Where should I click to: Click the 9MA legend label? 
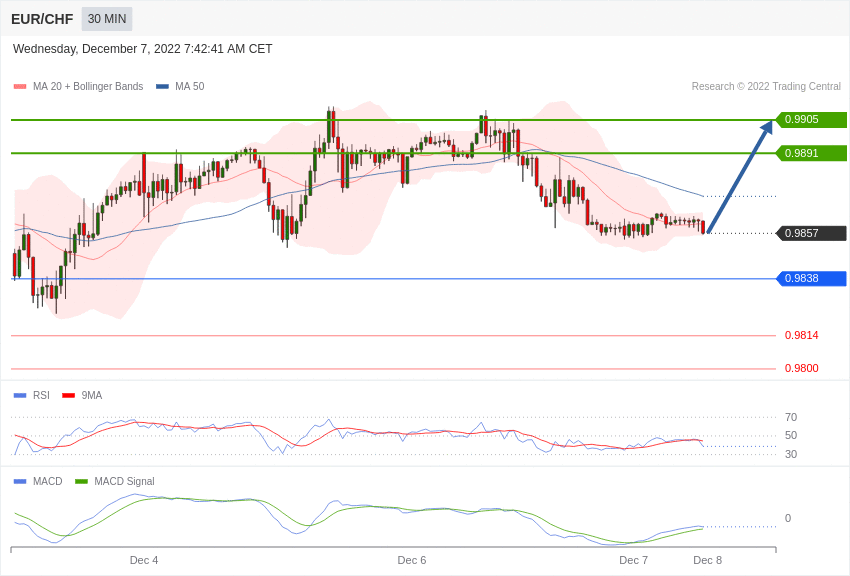click(92, 396)
